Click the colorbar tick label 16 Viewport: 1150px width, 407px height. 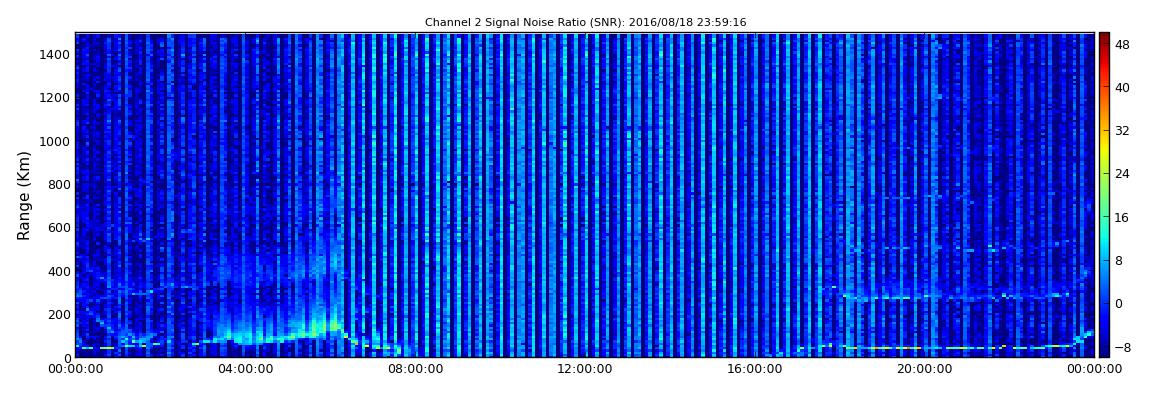click(1122, 217)
